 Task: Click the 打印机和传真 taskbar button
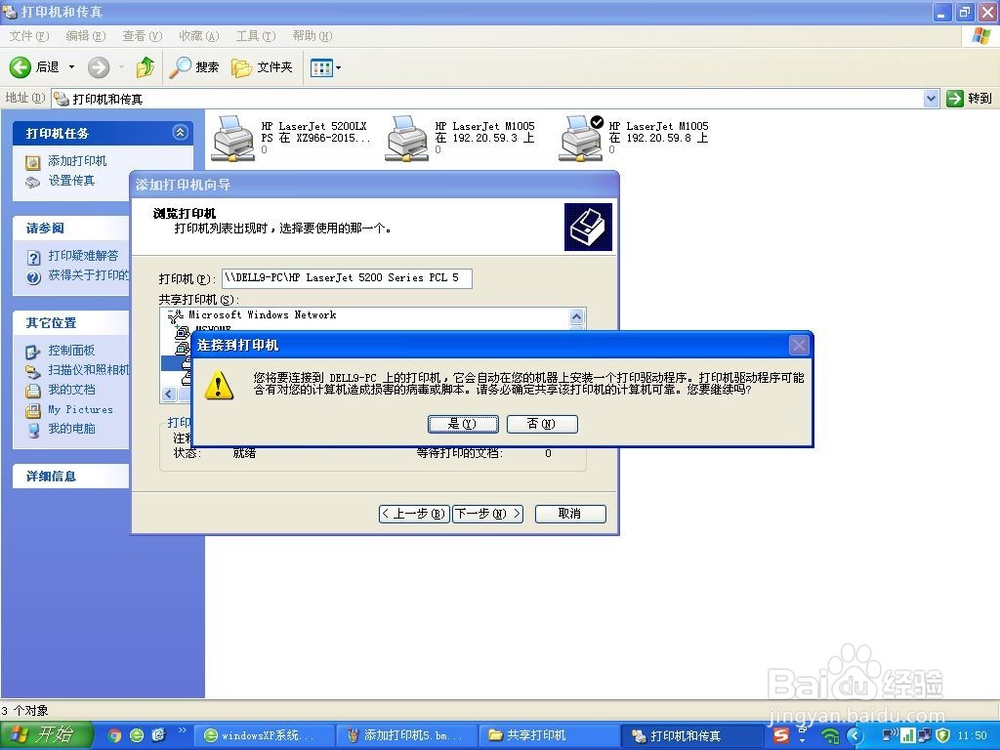(692, 735)
